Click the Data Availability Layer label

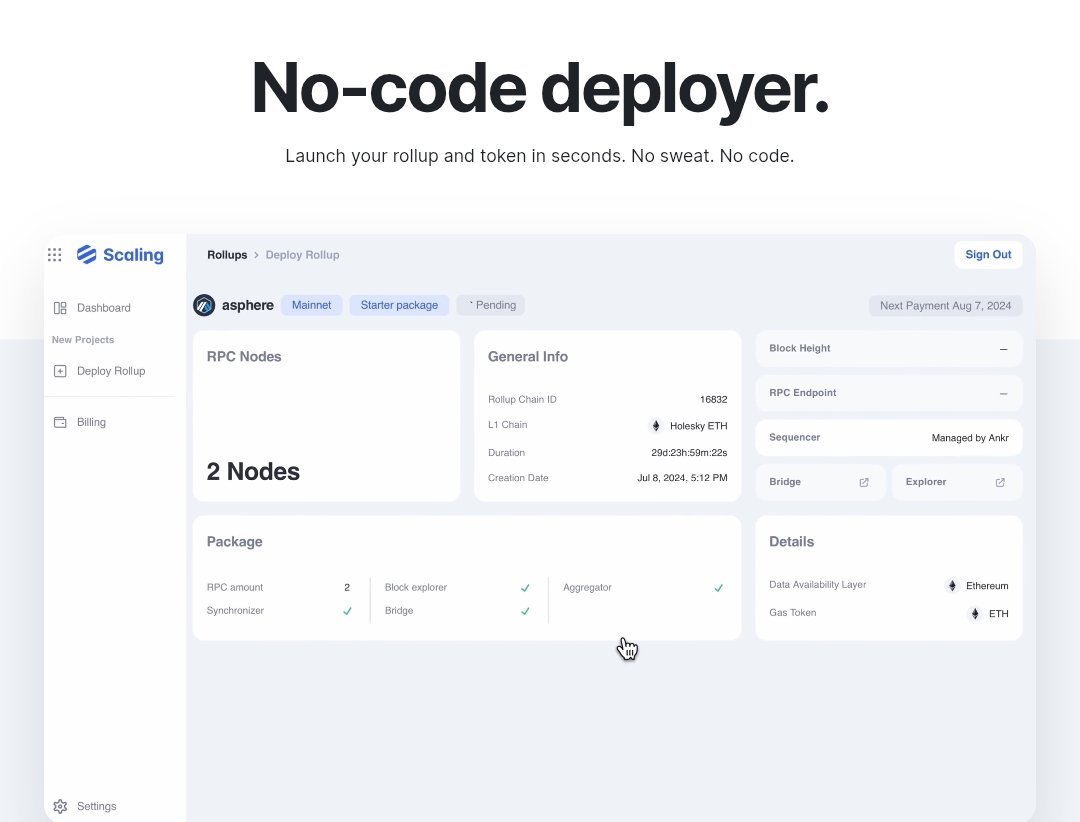click(x=818, y=585)
